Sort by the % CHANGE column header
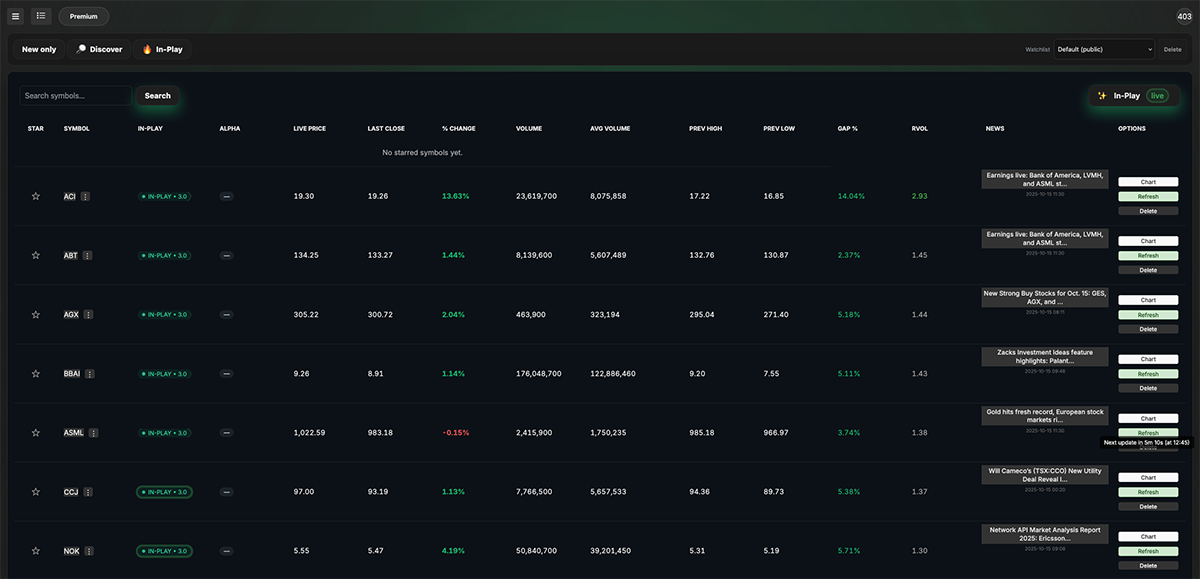The width and height of the screenshot is (1200, 579). tap(458, 129)
